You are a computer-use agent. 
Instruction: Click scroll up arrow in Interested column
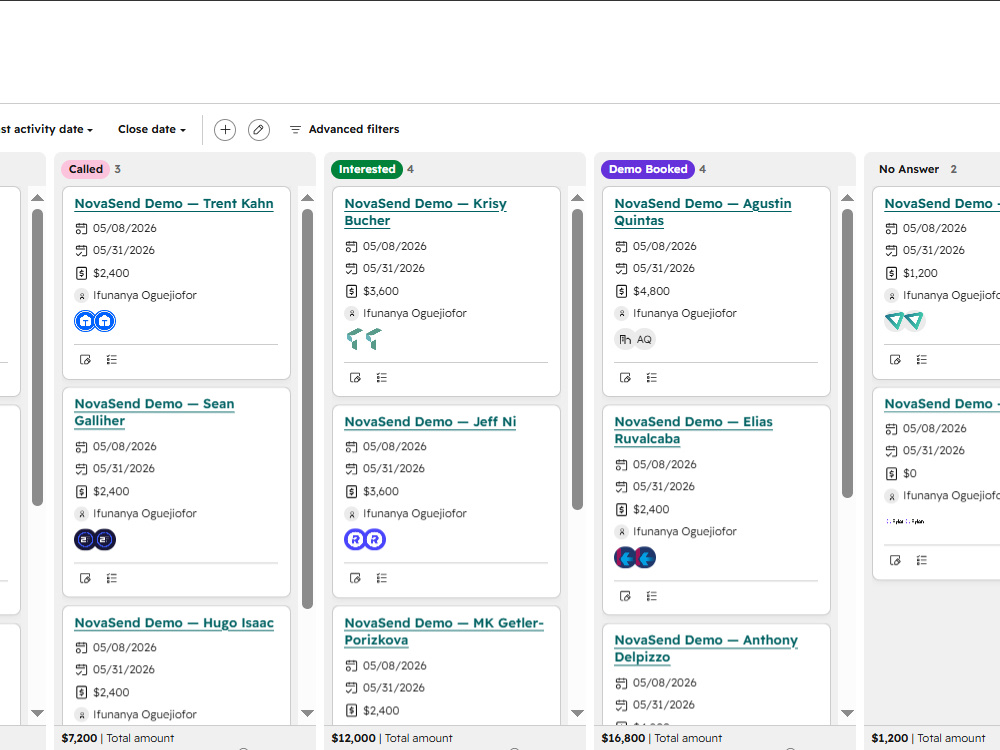tap(577, 198)
